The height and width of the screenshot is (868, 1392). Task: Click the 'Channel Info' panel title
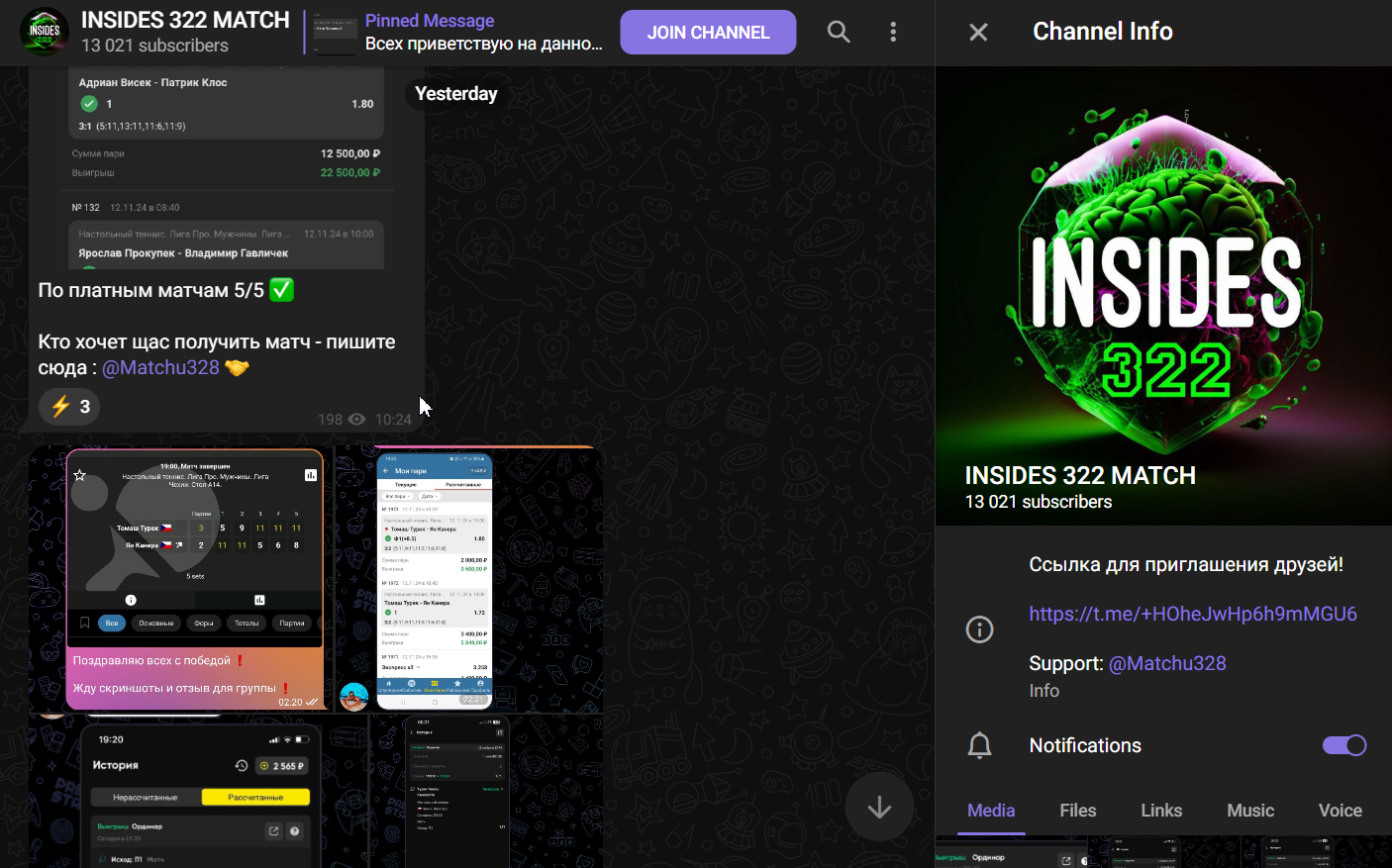coord(1103,32)
